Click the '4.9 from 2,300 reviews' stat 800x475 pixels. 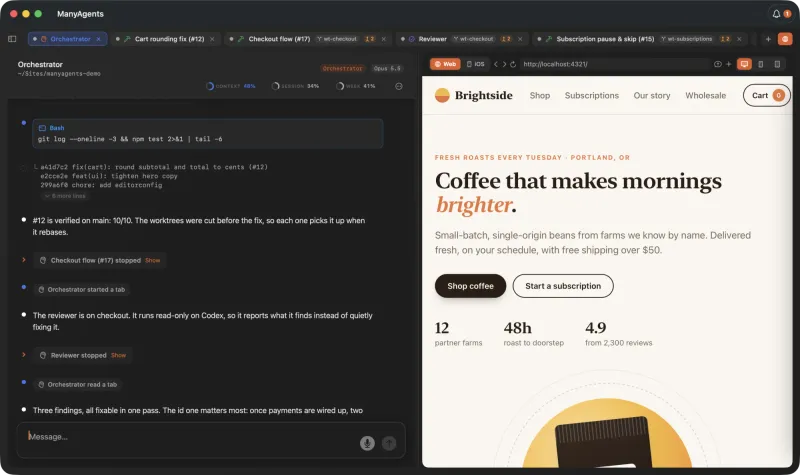pos(619,334)
